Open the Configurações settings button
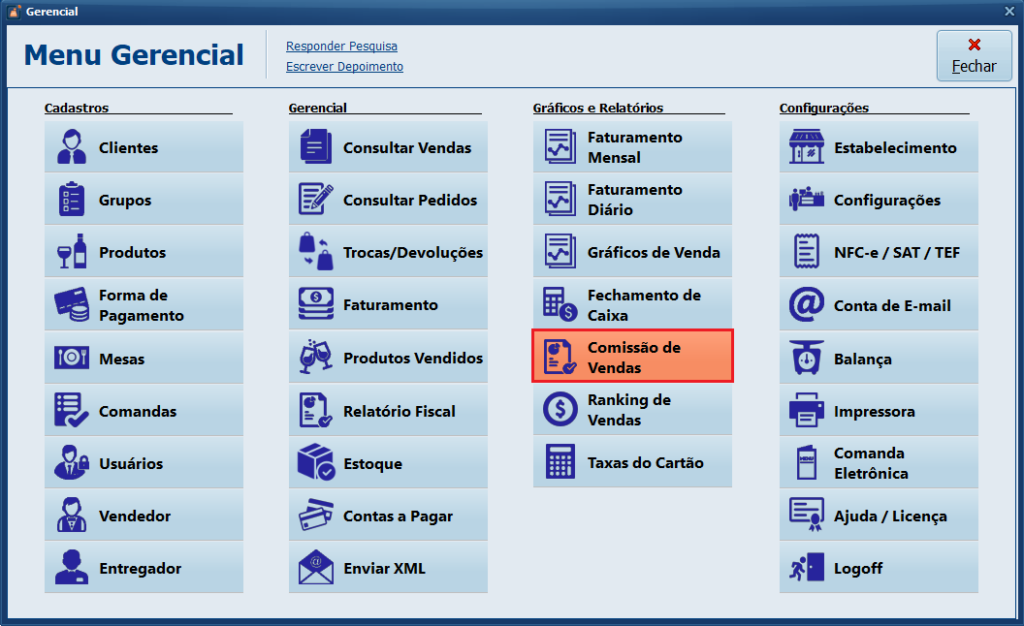1024x626 pixels. click(878, 199)
